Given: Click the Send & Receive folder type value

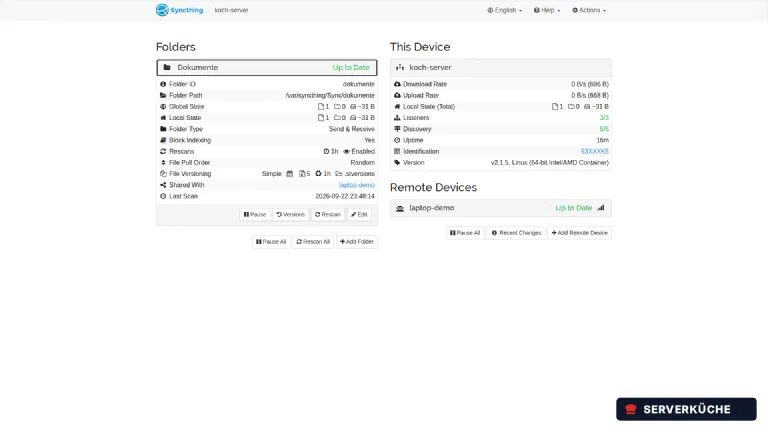Looking at the screenshot, I should click(x=352, y=129).
